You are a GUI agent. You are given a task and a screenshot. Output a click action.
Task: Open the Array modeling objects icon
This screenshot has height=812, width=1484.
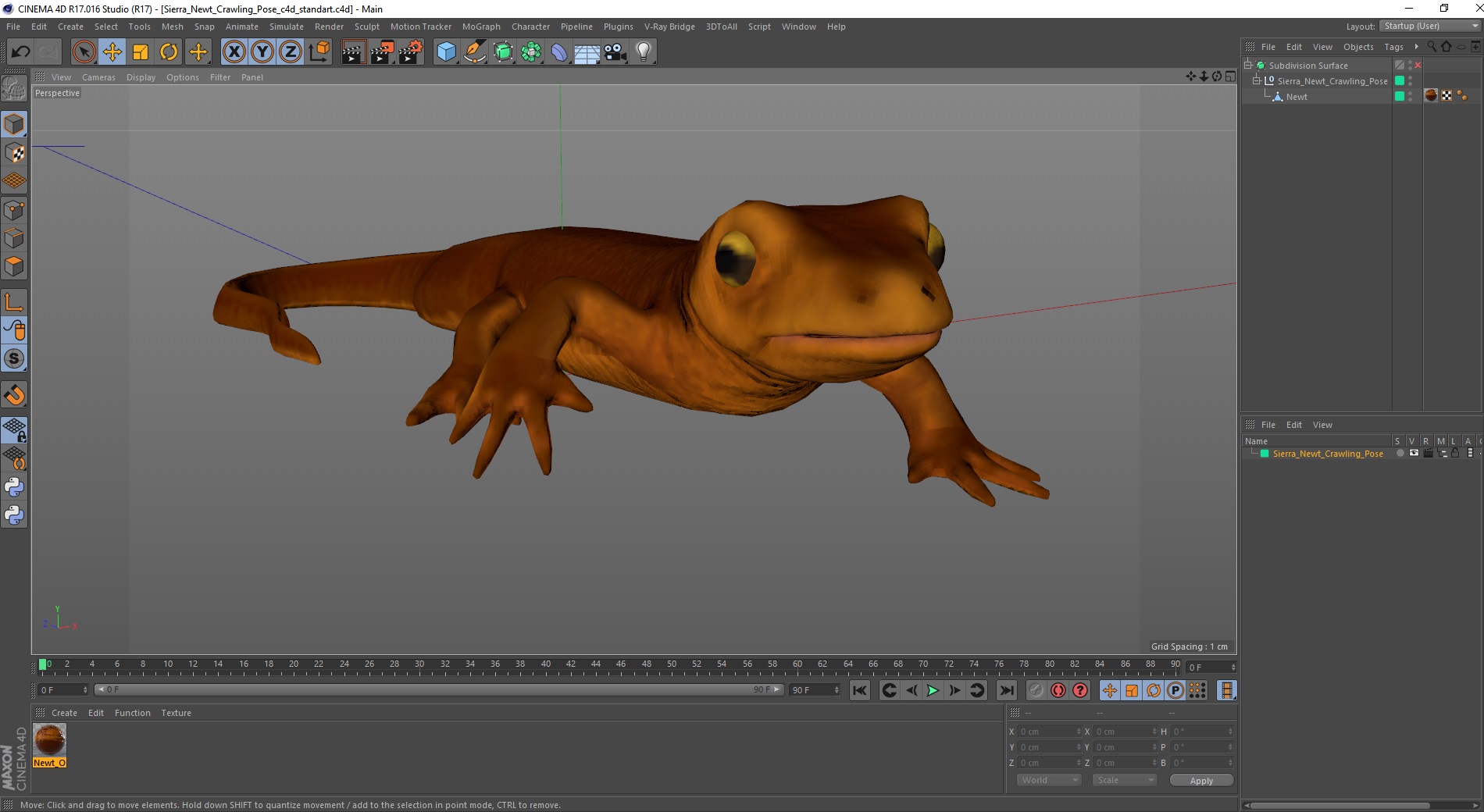click(x=531, y=52)
